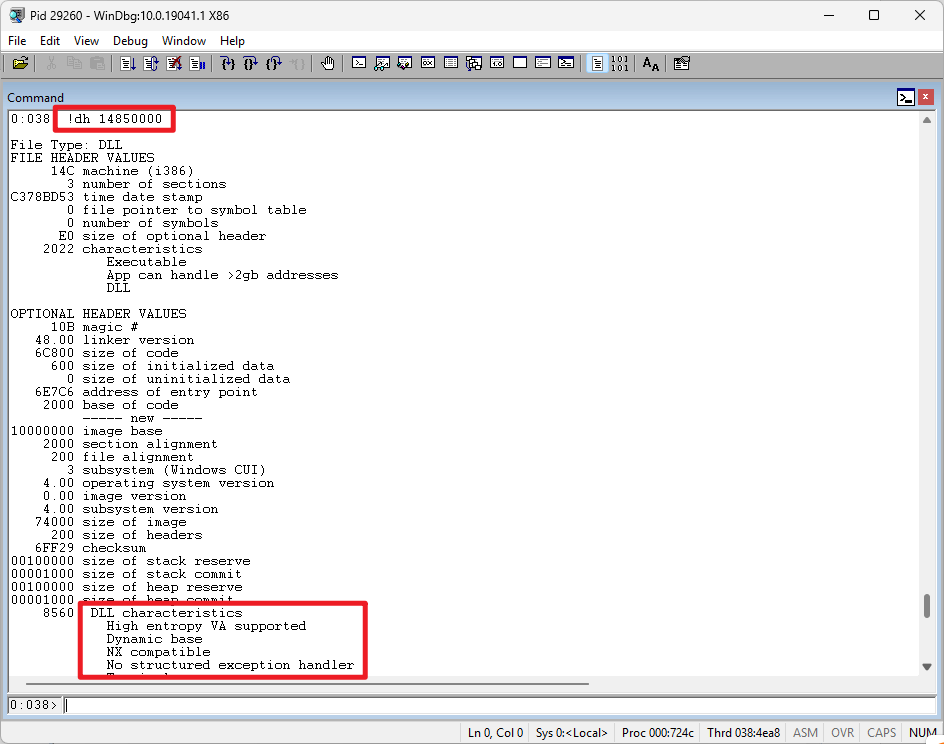944x744 pixels.
Task: Open the View menu
Action: pos(86,41)
